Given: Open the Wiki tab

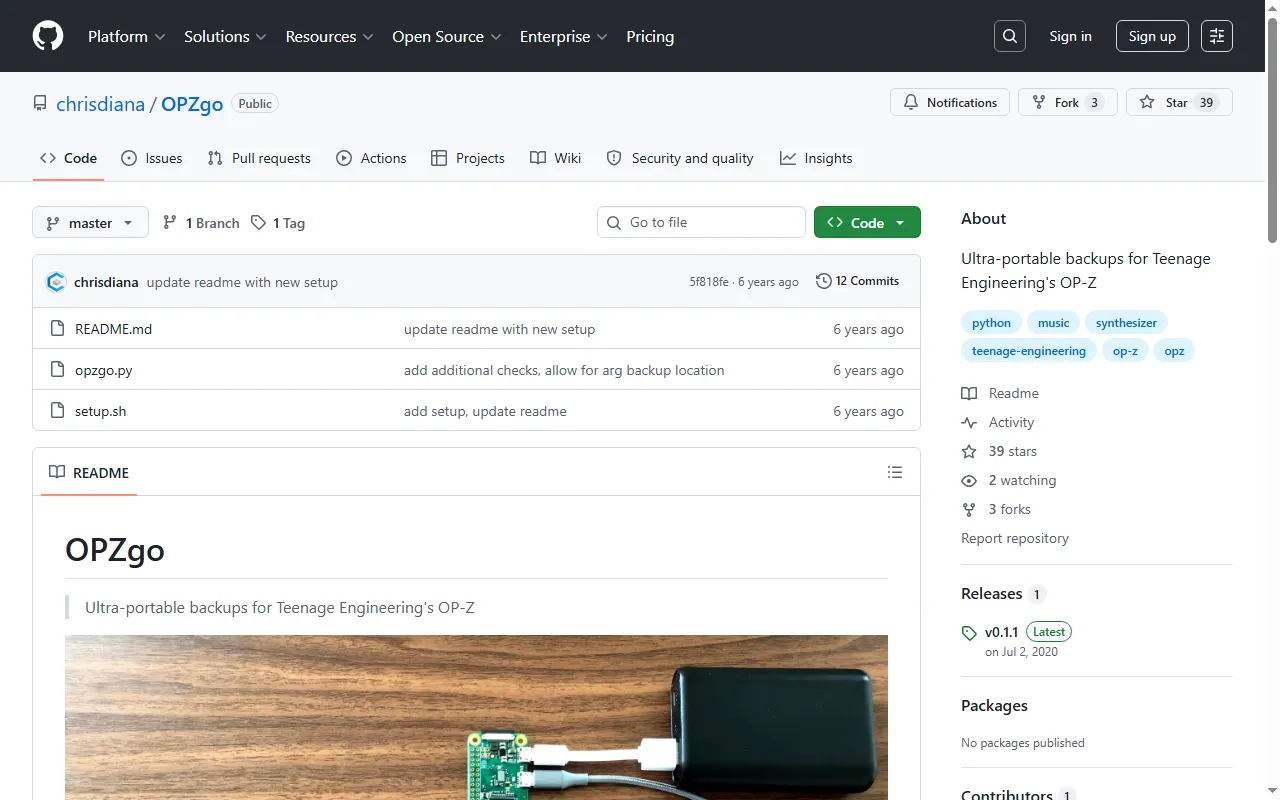Looking at the screenshot, I should pyautogui.click(x=555, y=158).
